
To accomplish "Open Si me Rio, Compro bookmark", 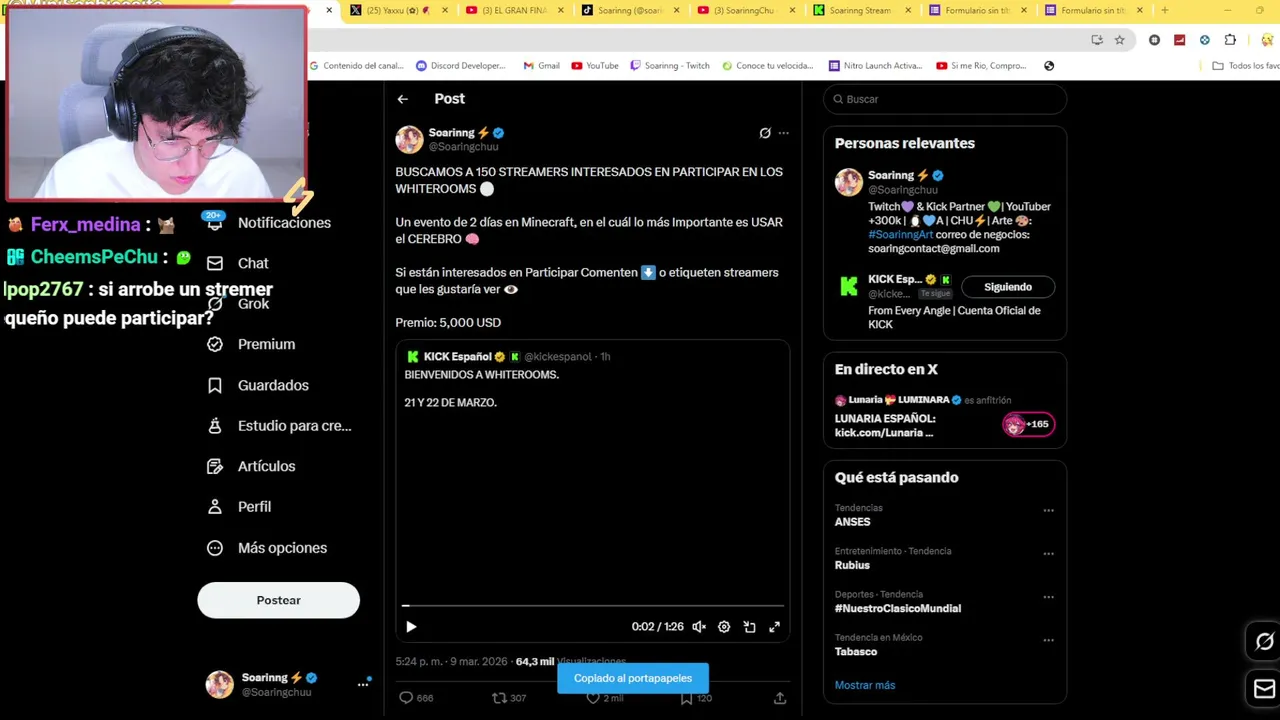I will click(x=981, y=66).
